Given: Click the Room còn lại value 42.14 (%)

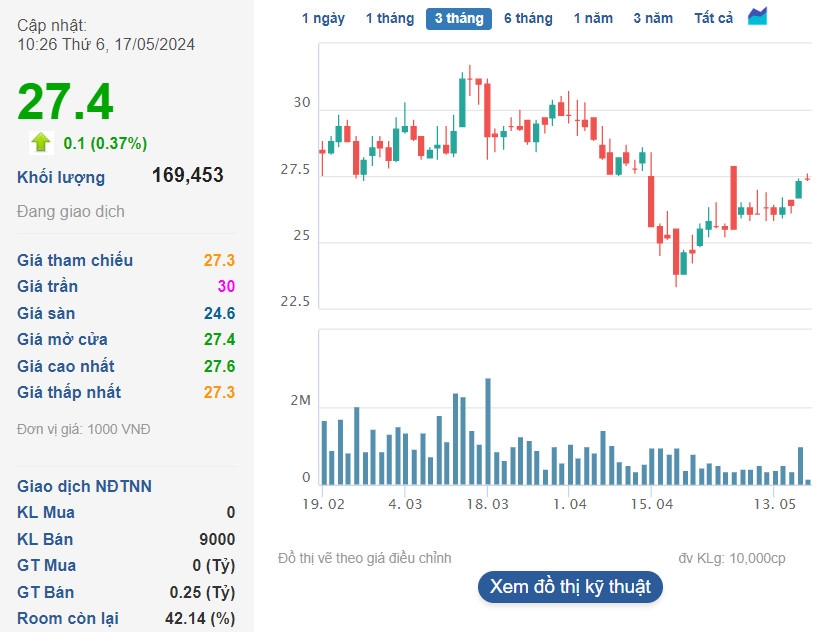Looking at the screenshot, I should [200, 618].
